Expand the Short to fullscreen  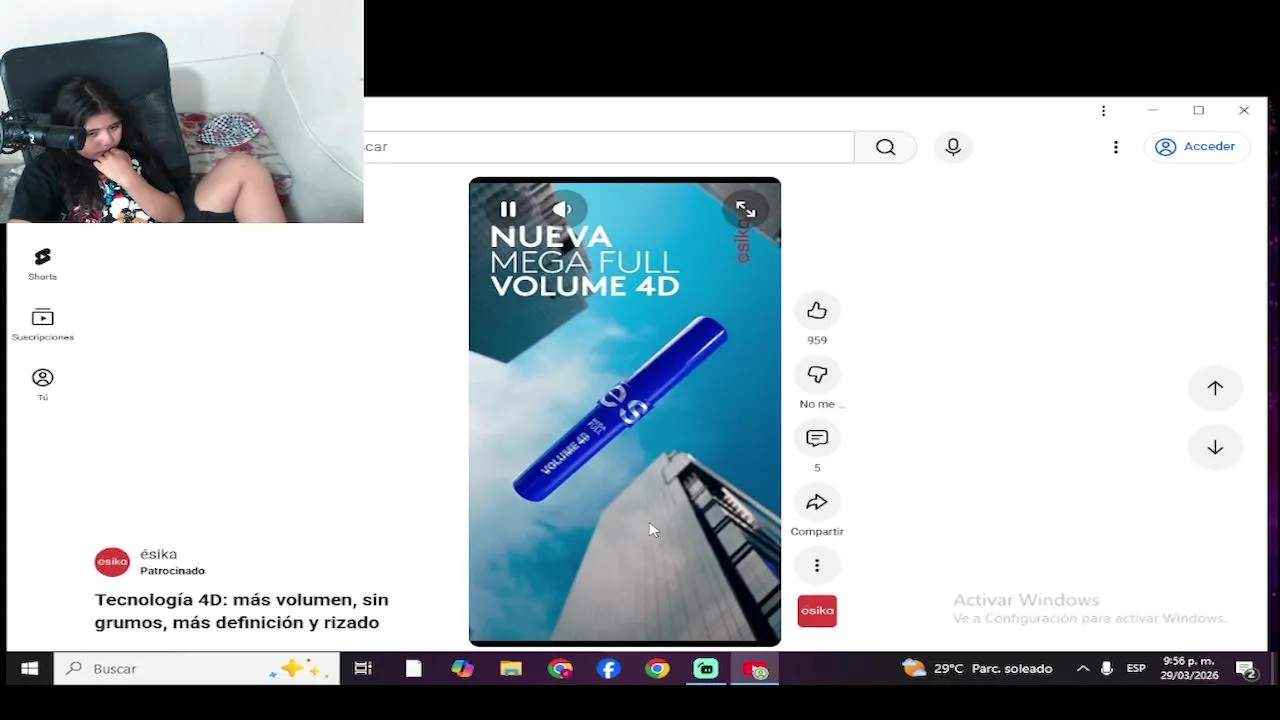click(x=746, y=209)
